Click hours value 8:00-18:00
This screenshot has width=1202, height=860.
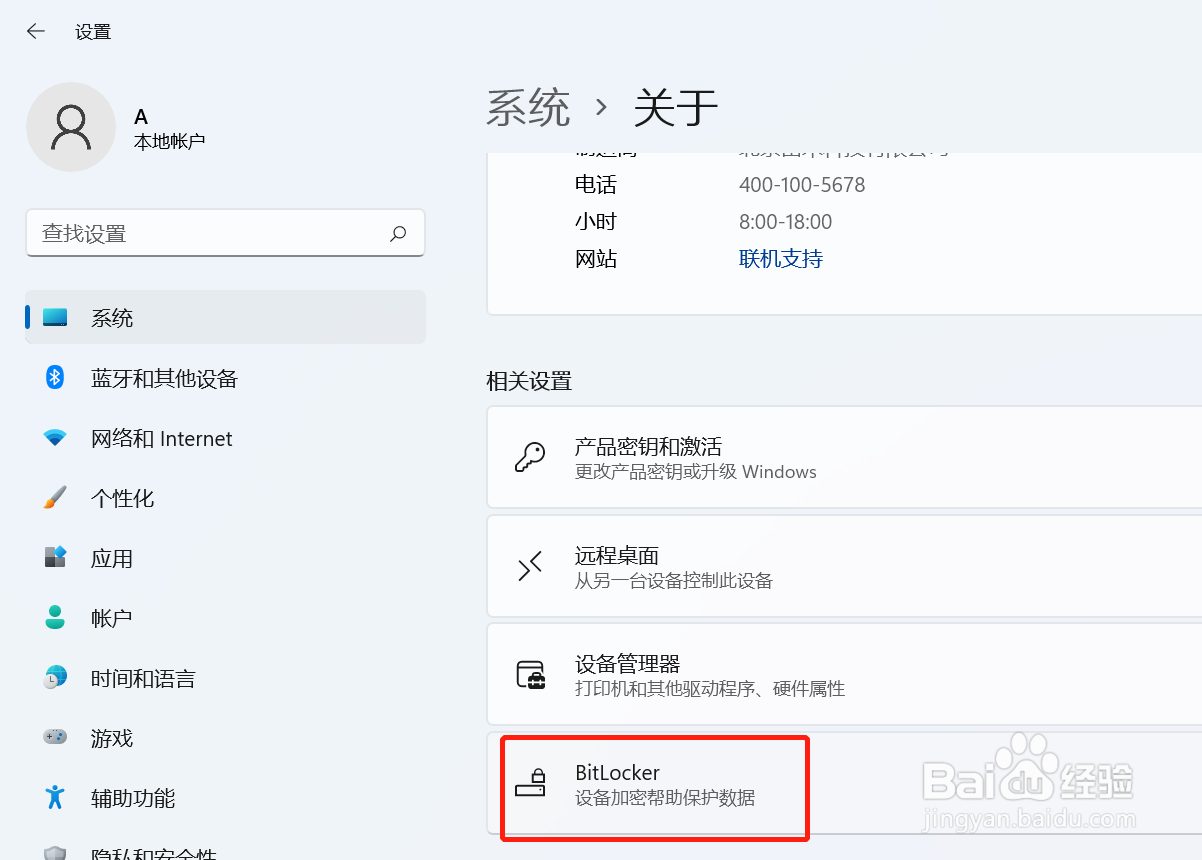(x=785, y=222)
